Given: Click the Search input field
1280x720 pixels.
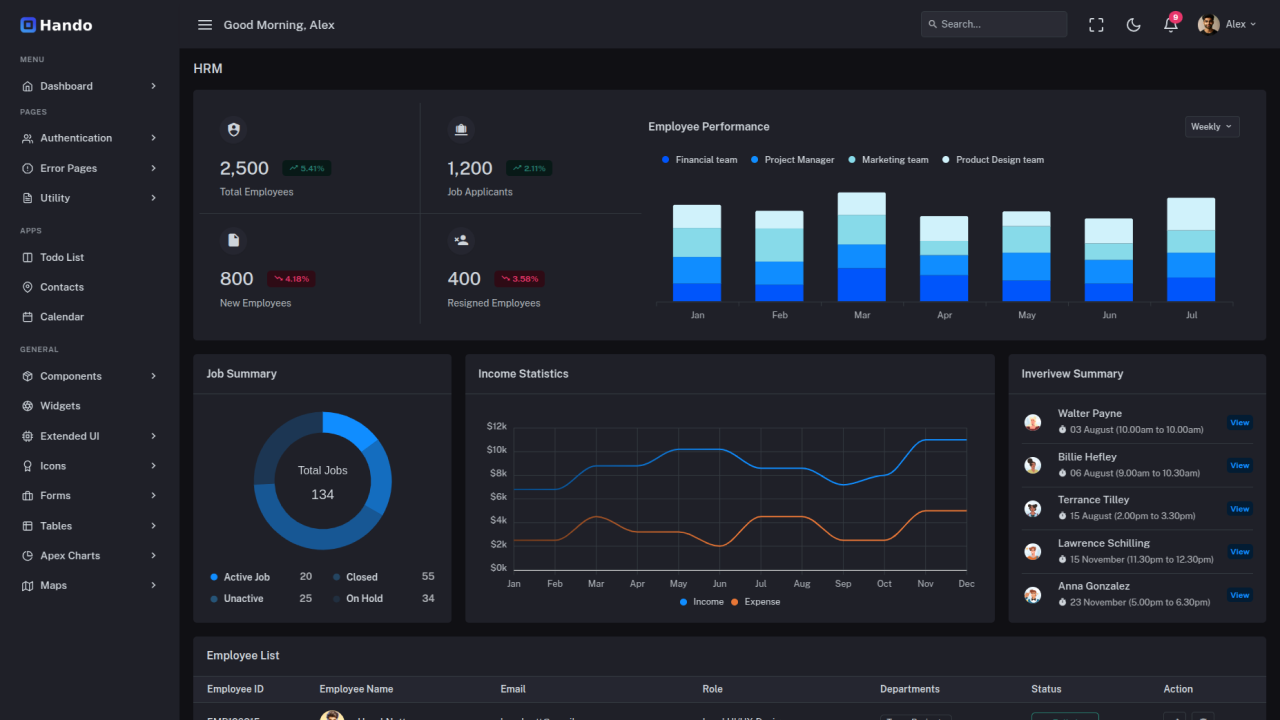Looking at the screenshot, I should pyautogui.click(x=993, y=23).
